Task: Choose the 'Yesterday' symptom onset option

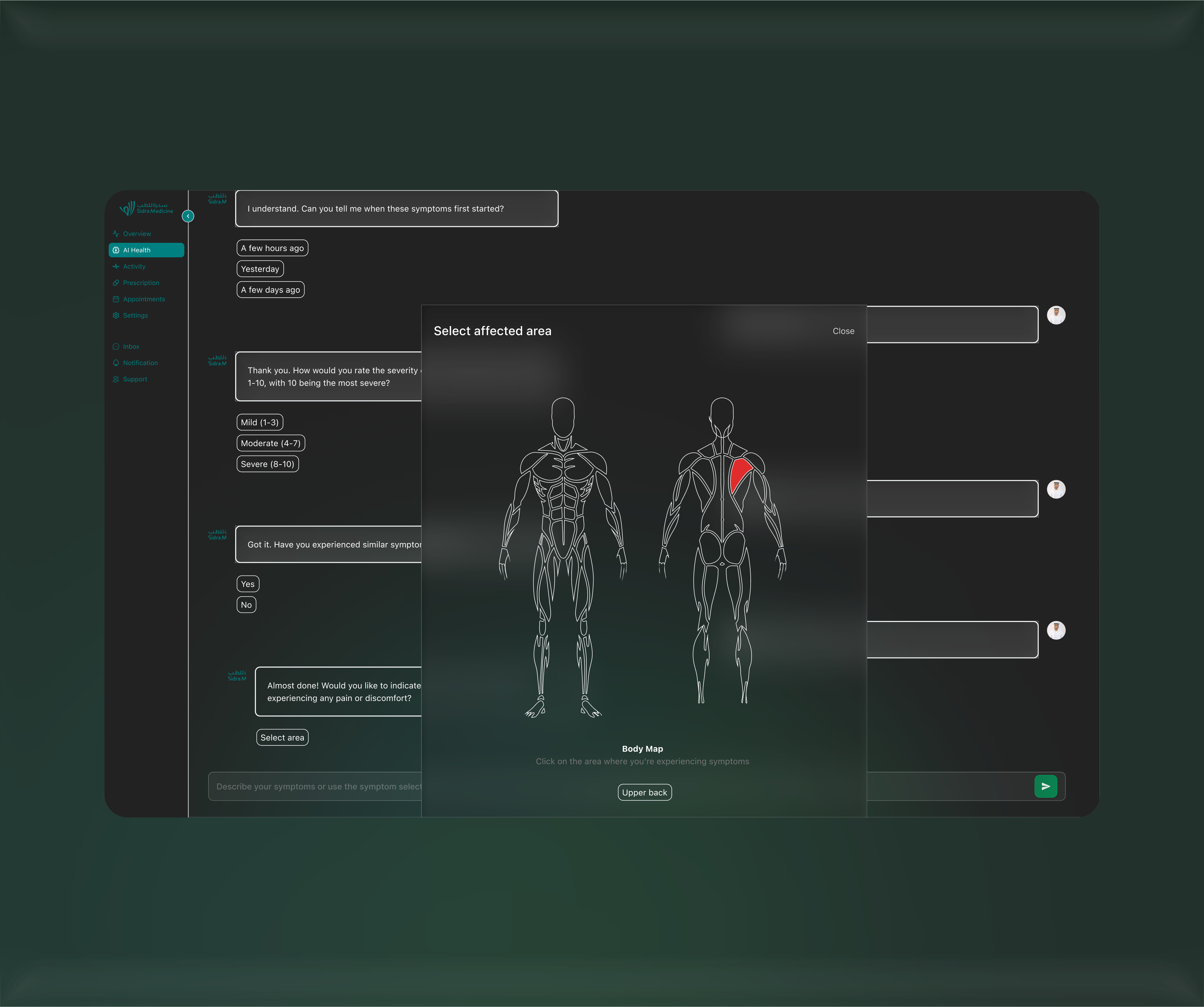Action: tap(260, 268)
